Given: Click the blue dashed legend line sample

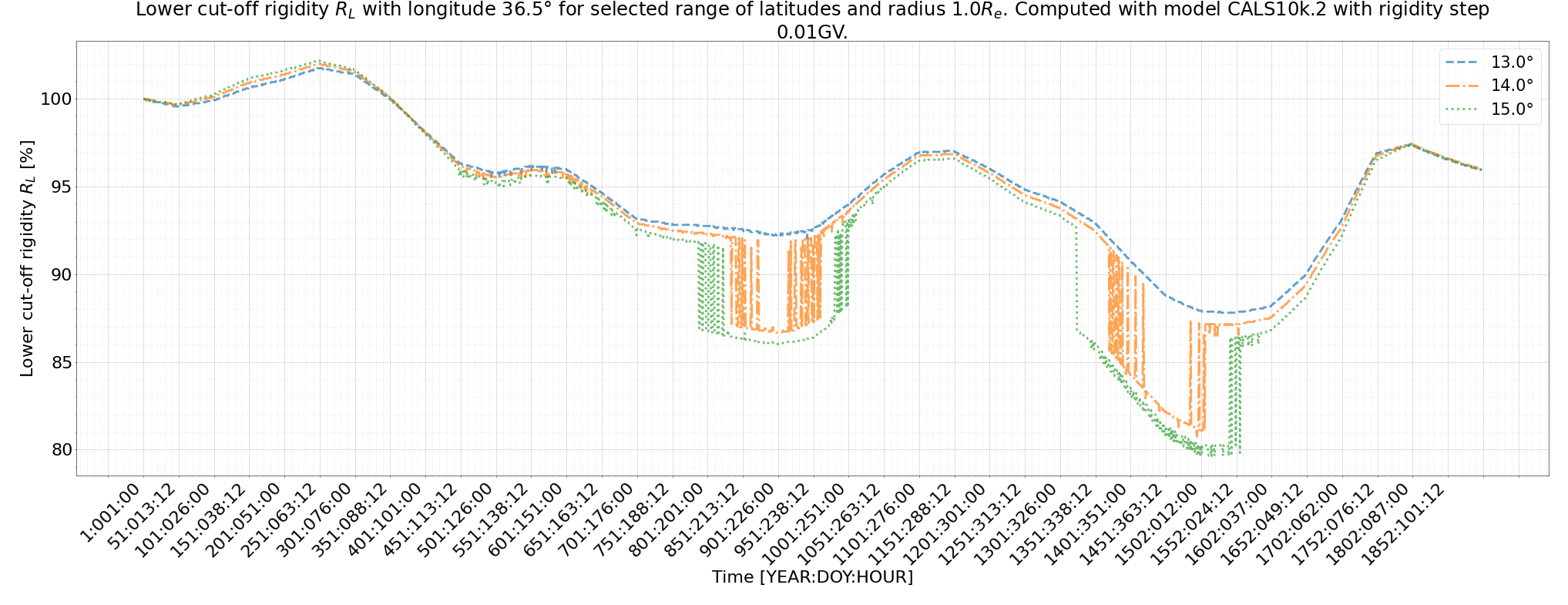Looking at the screenshot, I should pyautogui.click(x=1462, y=62).
